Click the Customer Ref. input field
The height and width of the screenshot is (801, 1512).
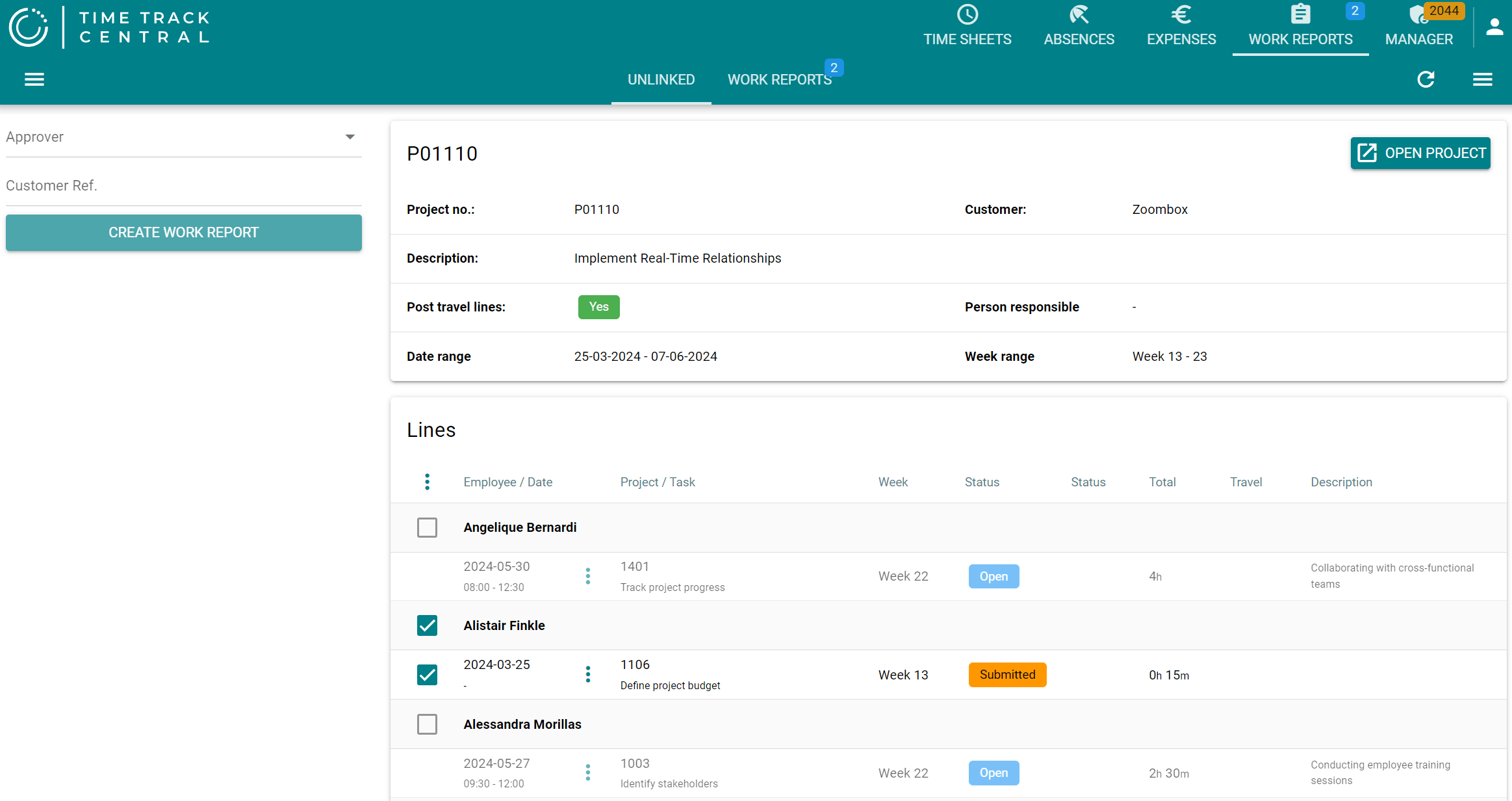click(x=184, y=186)
